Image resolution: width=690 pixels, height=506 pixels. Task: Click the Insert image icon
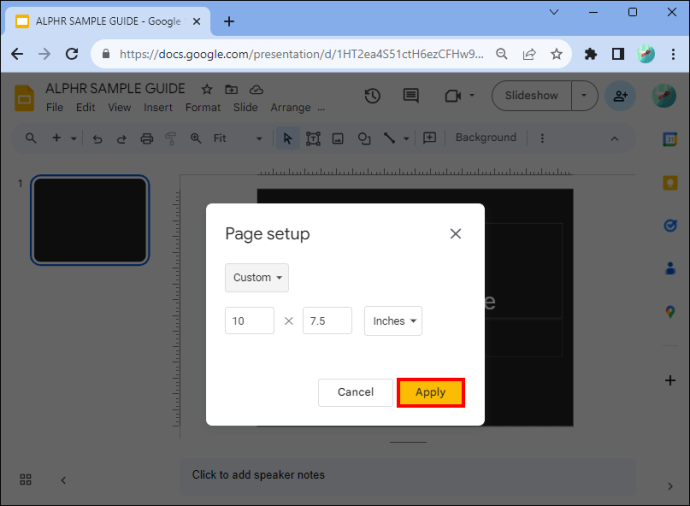[x=338, y=139]
